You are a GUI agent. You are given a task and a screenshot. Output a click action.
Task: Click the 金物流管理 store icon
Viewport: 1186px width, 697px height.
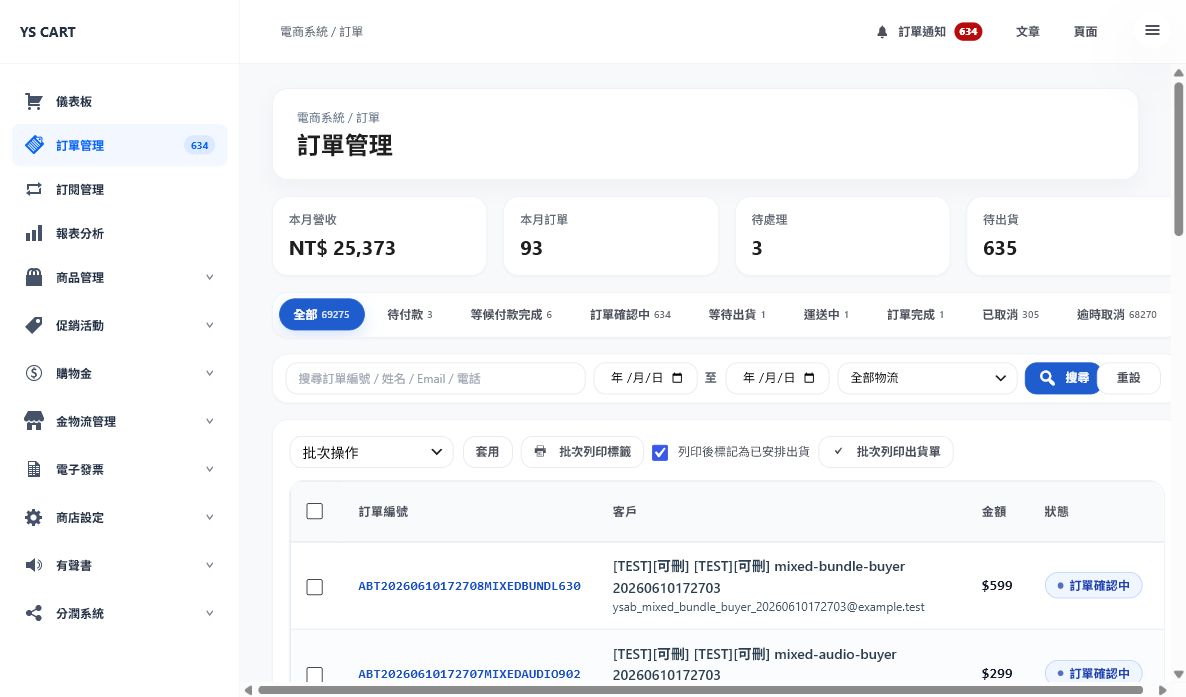coord(34,422)
